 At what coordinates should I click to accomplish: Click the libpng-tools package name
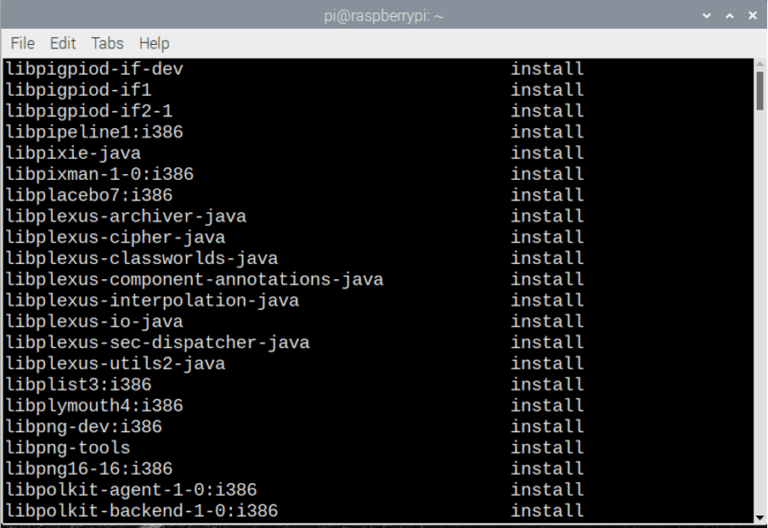(68, 448)
